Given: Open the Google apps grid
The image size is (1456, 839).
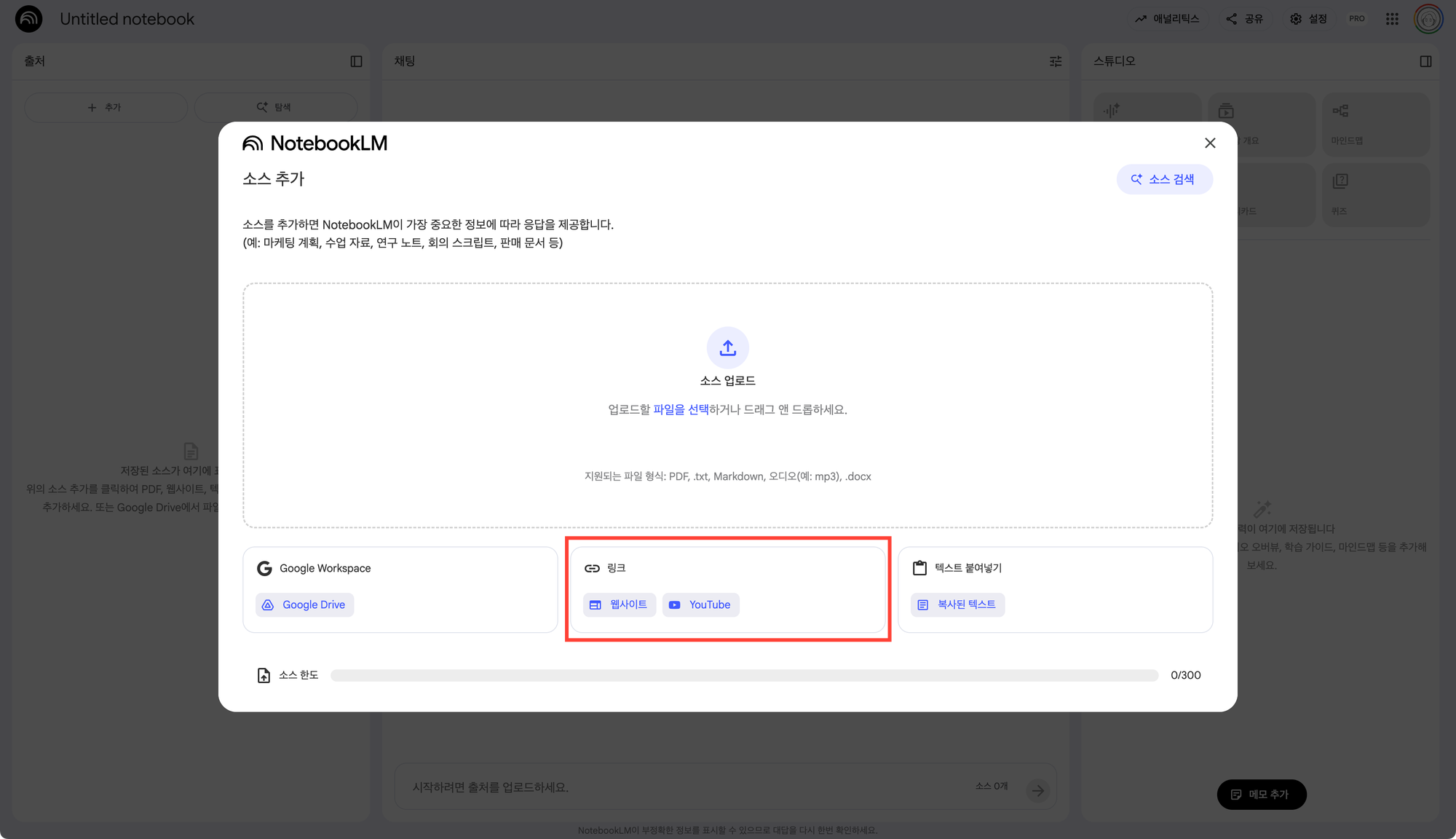Looking at the screenshot, I should tap(1392, 19).
